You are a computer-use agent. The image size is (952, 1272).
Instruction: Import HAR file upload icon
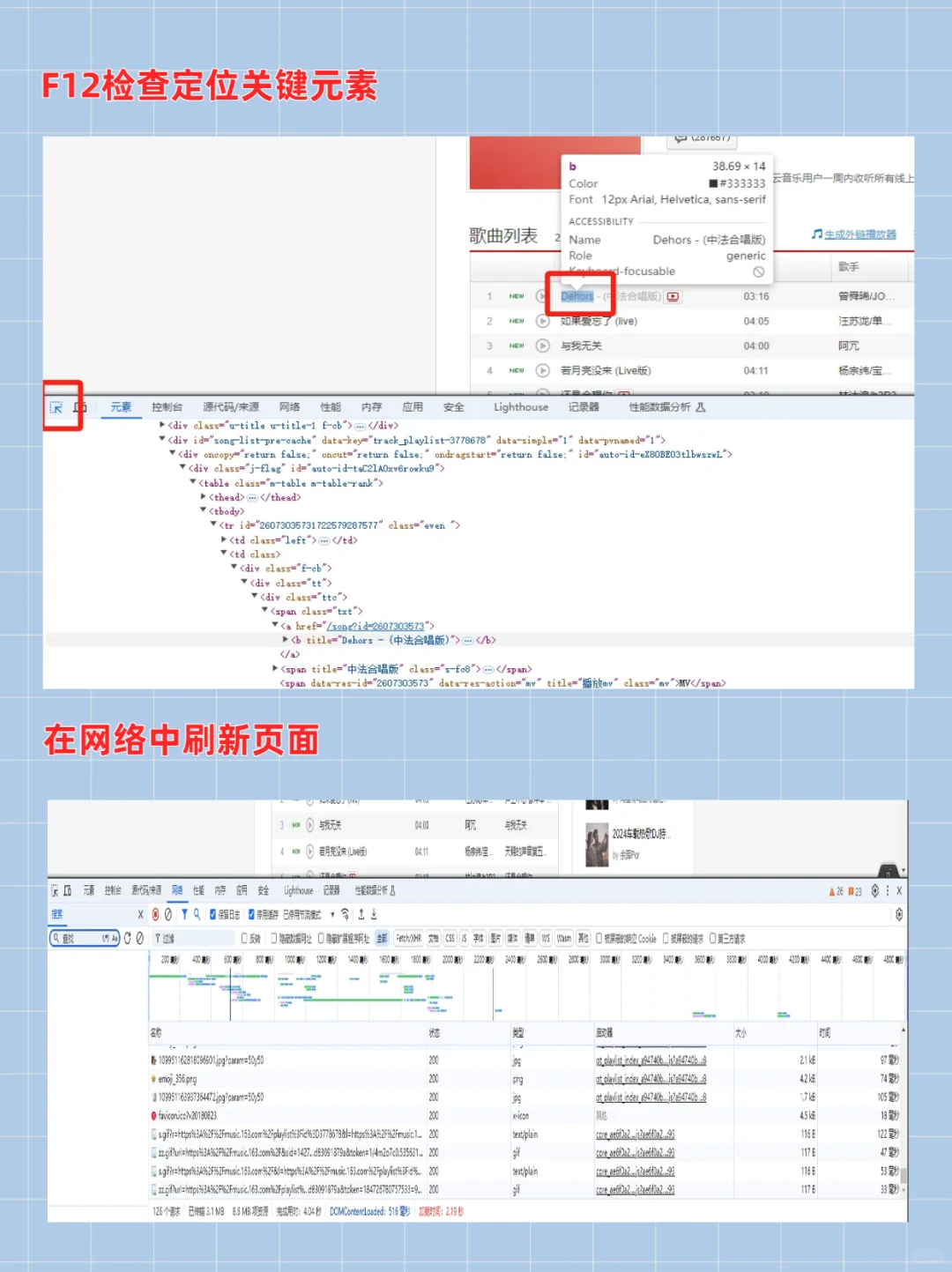tap(361, 914)
